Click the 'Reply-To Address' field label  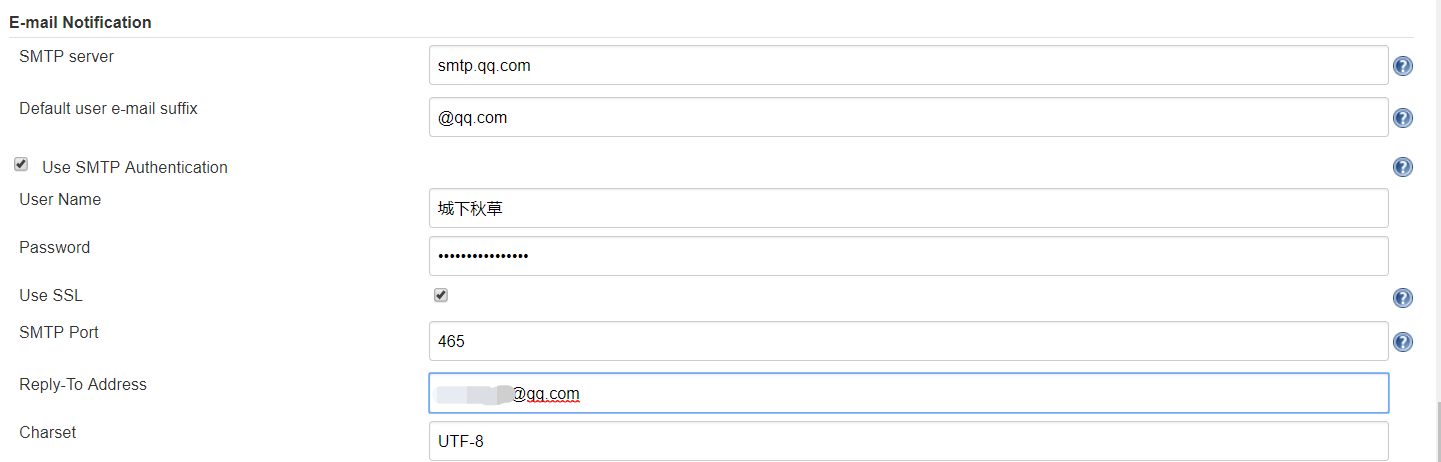click(83, 384)
